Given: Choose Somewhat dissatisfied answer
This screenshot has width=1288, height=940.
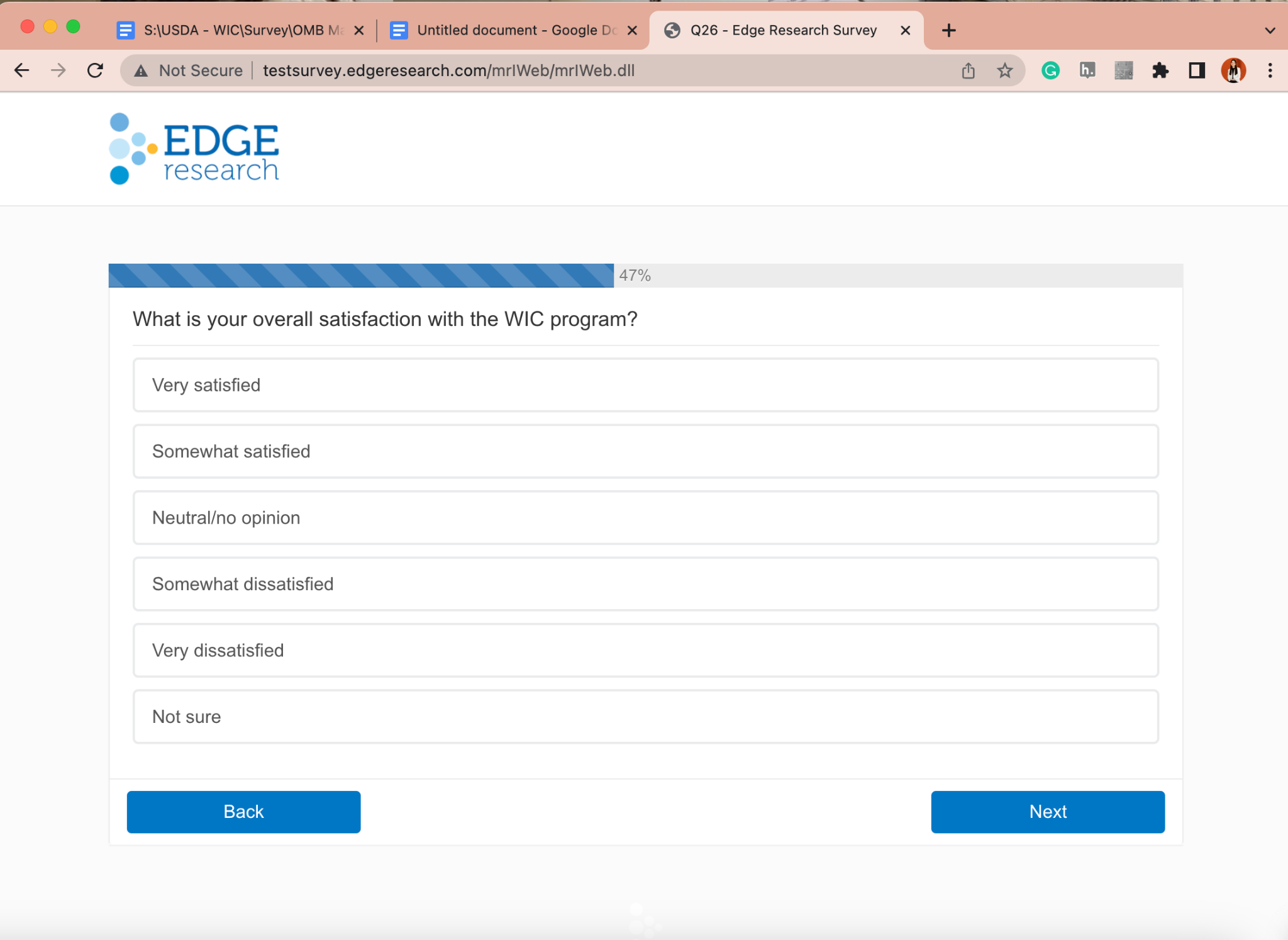Looking at the screenshot, I should coord(645,584).
